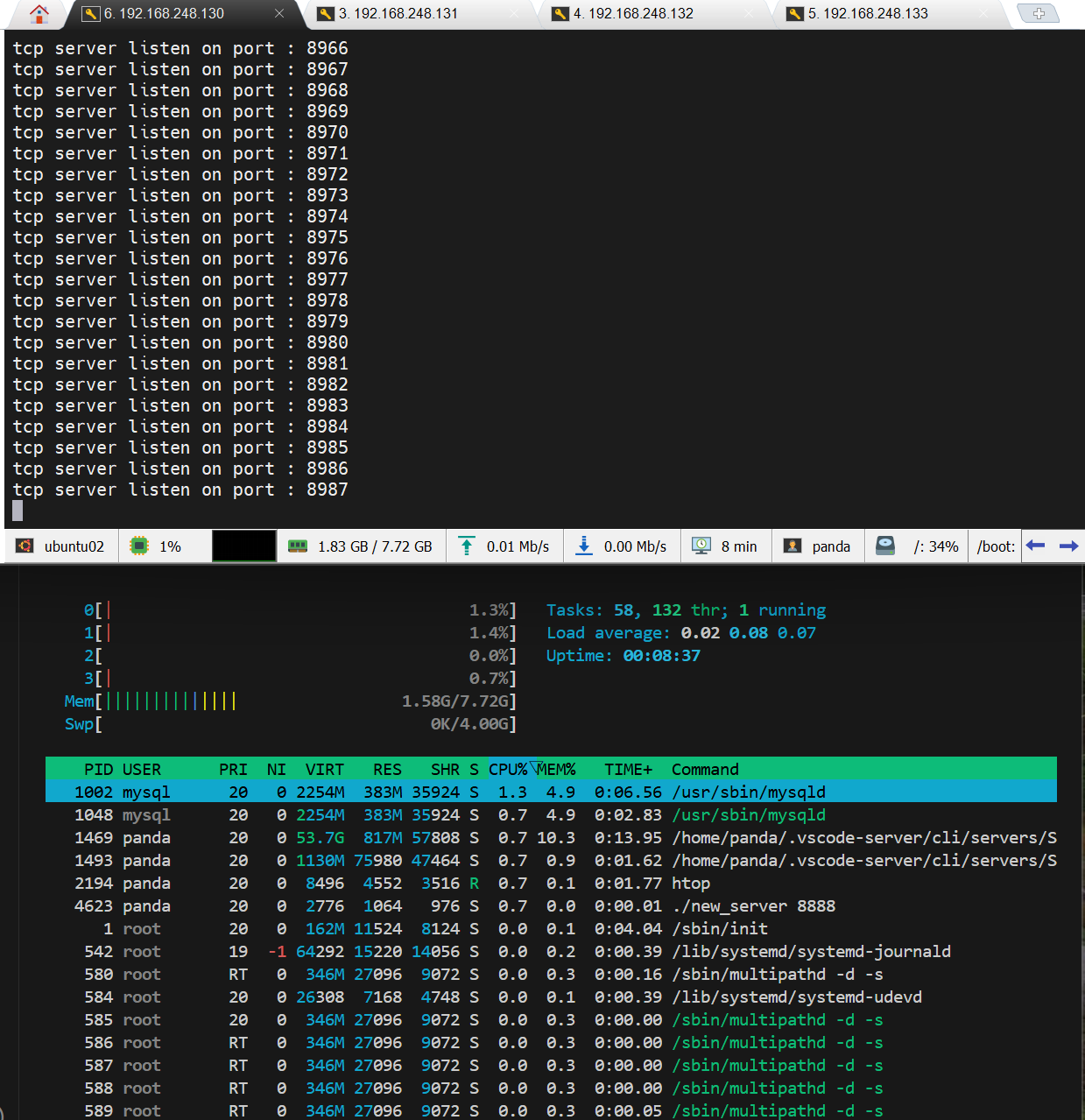Click the /boot: partition entry
This screenshot has height=1120, width=1085.
(997, 546)
